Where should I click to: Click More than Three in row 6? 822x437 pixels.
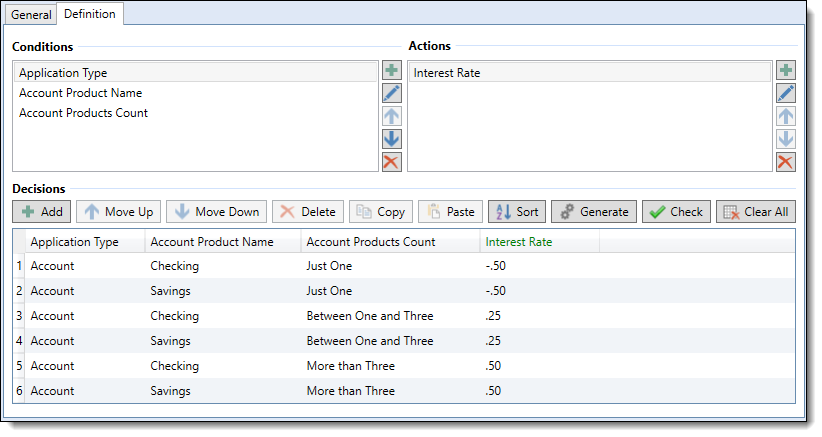coord(351,391)
